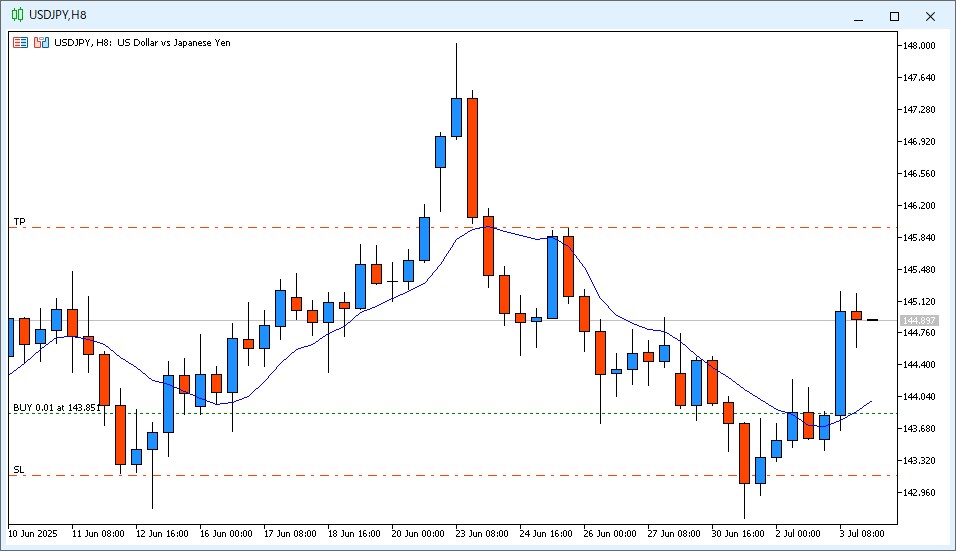Open the one-click trading panel icon

point(21,43)
